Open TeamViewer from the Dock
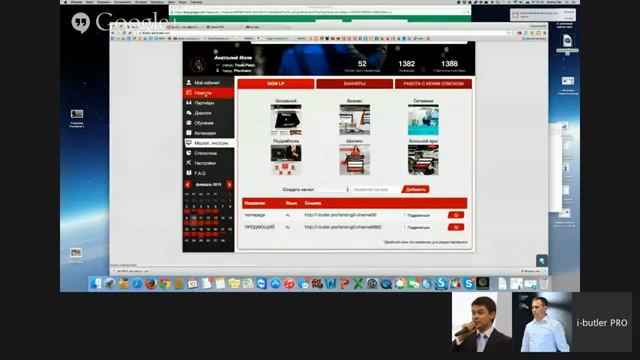 click(x=262, y=283)
